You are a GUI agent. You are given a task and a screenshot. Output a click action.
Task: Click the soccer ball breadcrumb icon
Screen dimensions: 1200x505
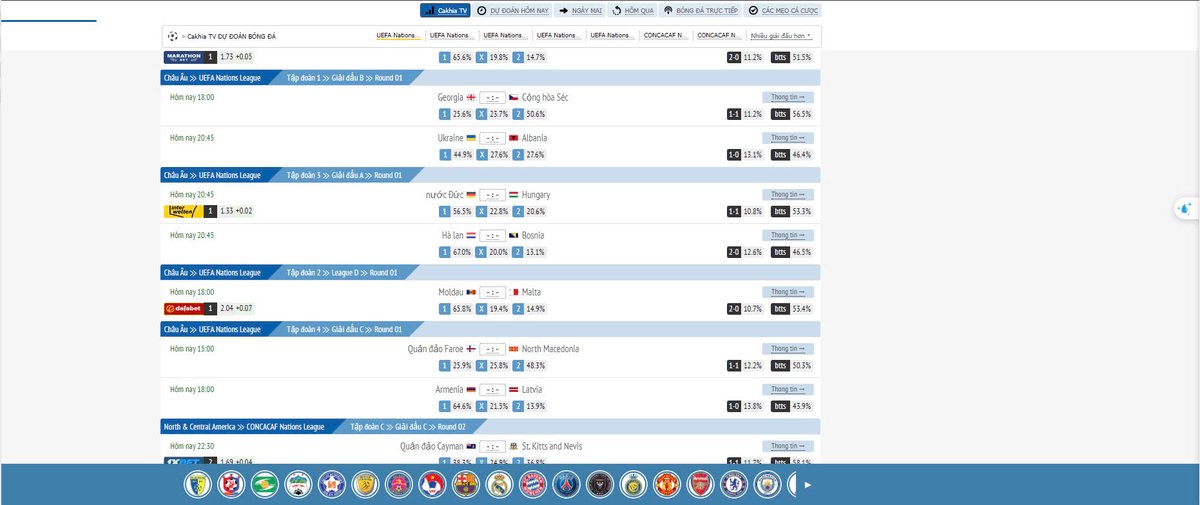(x=173, y=36)
